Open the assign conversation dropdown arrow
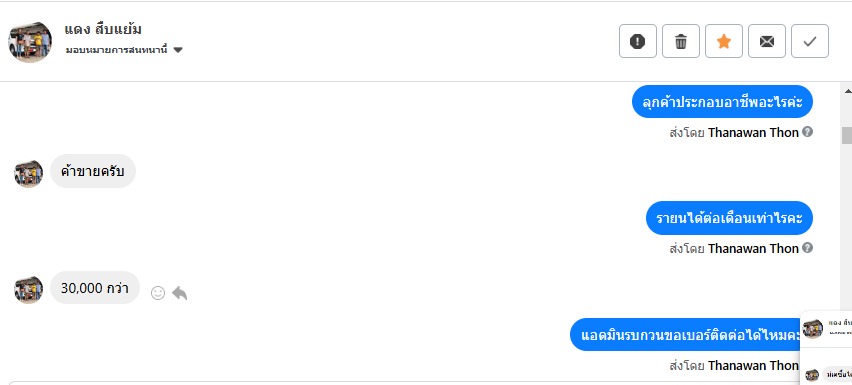 [178, 51]
